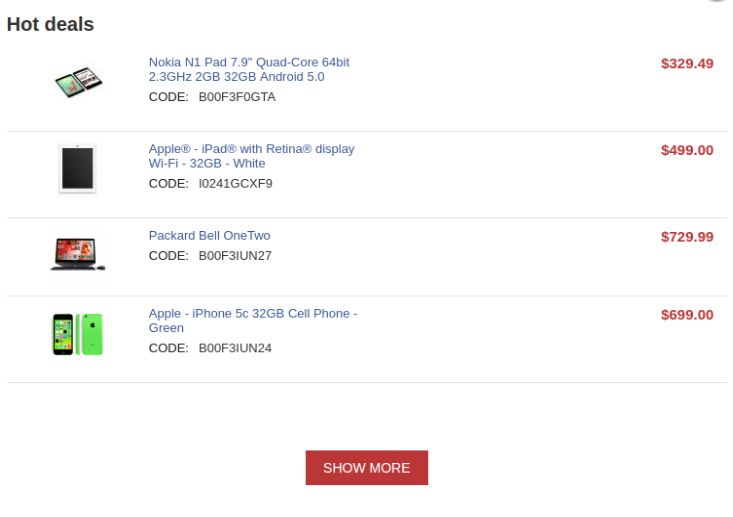733x517 pixels.
Task: Follow the Apple iPad with Retina display link
Action: pyautogui.click(x=251, y=156)
